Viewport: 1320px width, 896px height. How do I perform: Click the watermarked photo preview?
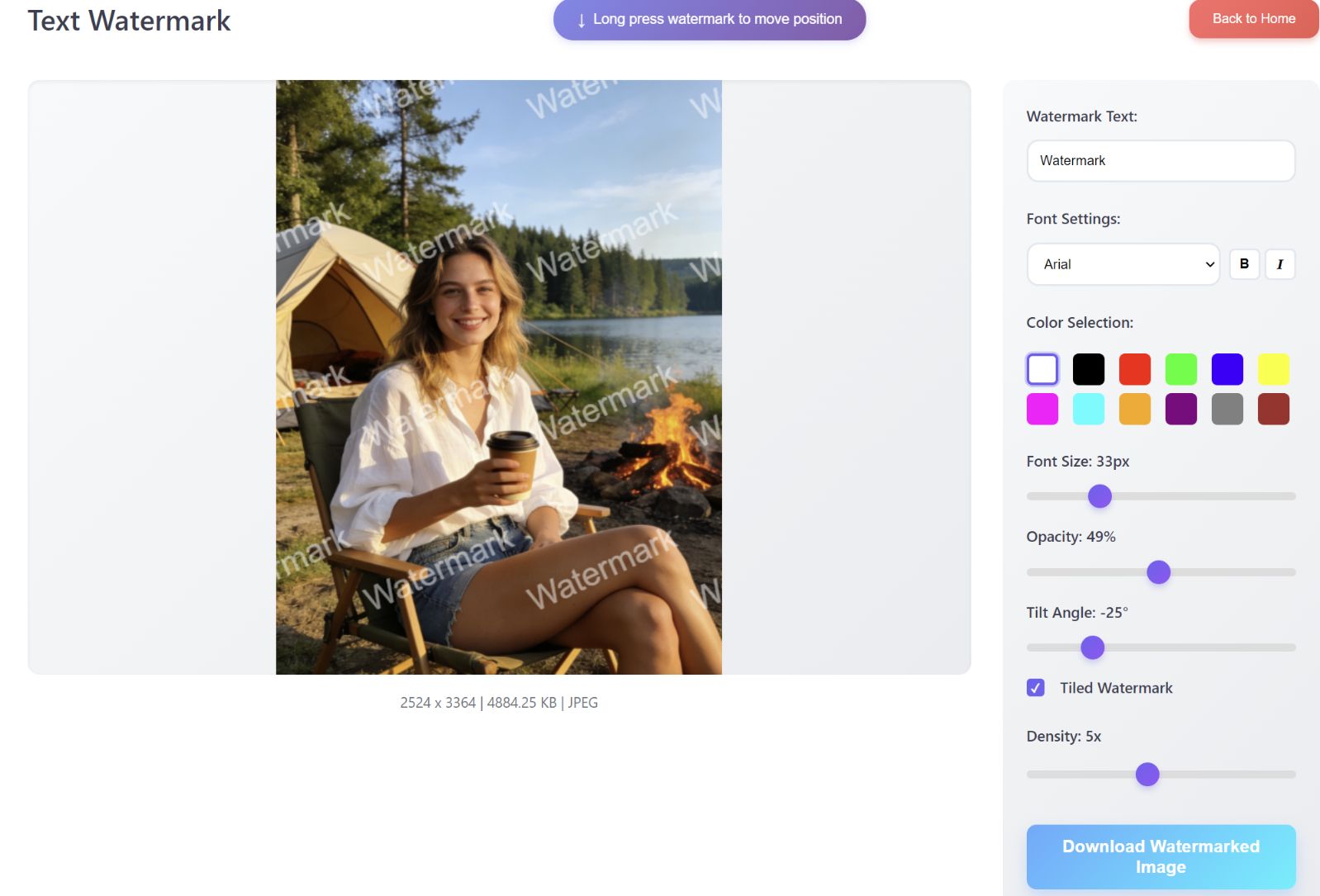click(499, 377)
